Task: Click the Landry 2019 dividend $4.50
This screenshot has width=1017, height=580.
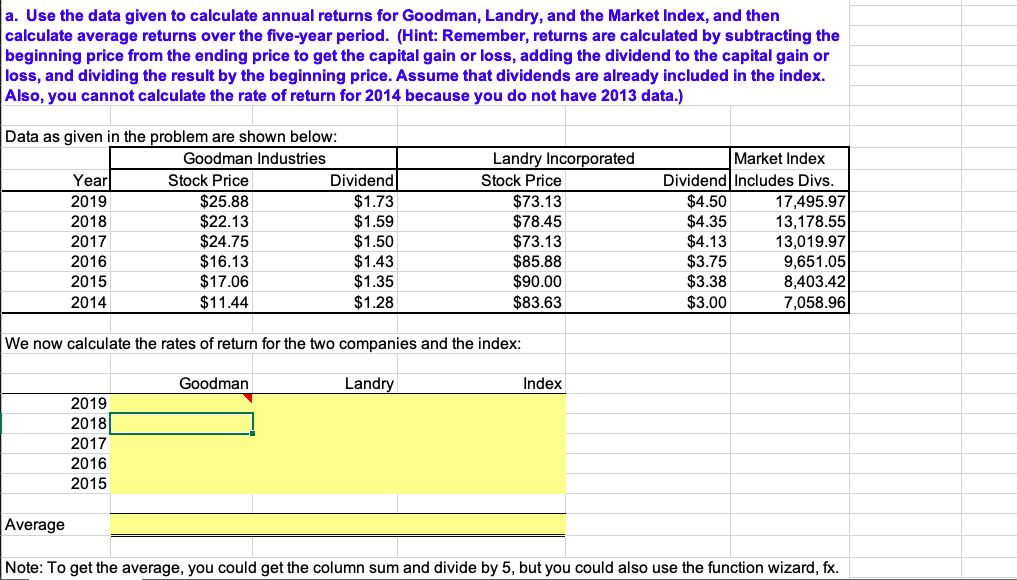Action: click(706, 202)
